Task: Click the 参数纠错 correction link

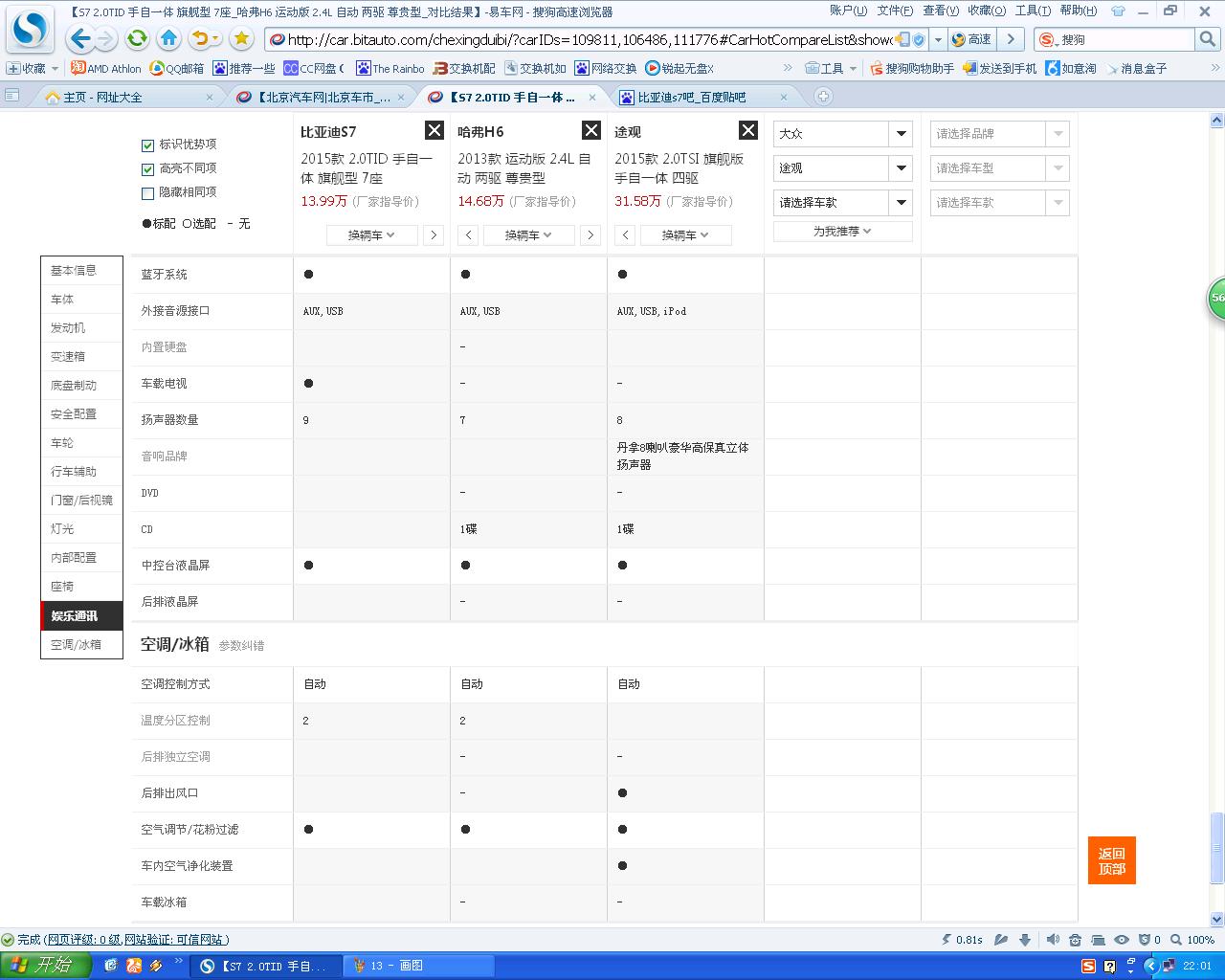Action: click(x=241, y=646)
